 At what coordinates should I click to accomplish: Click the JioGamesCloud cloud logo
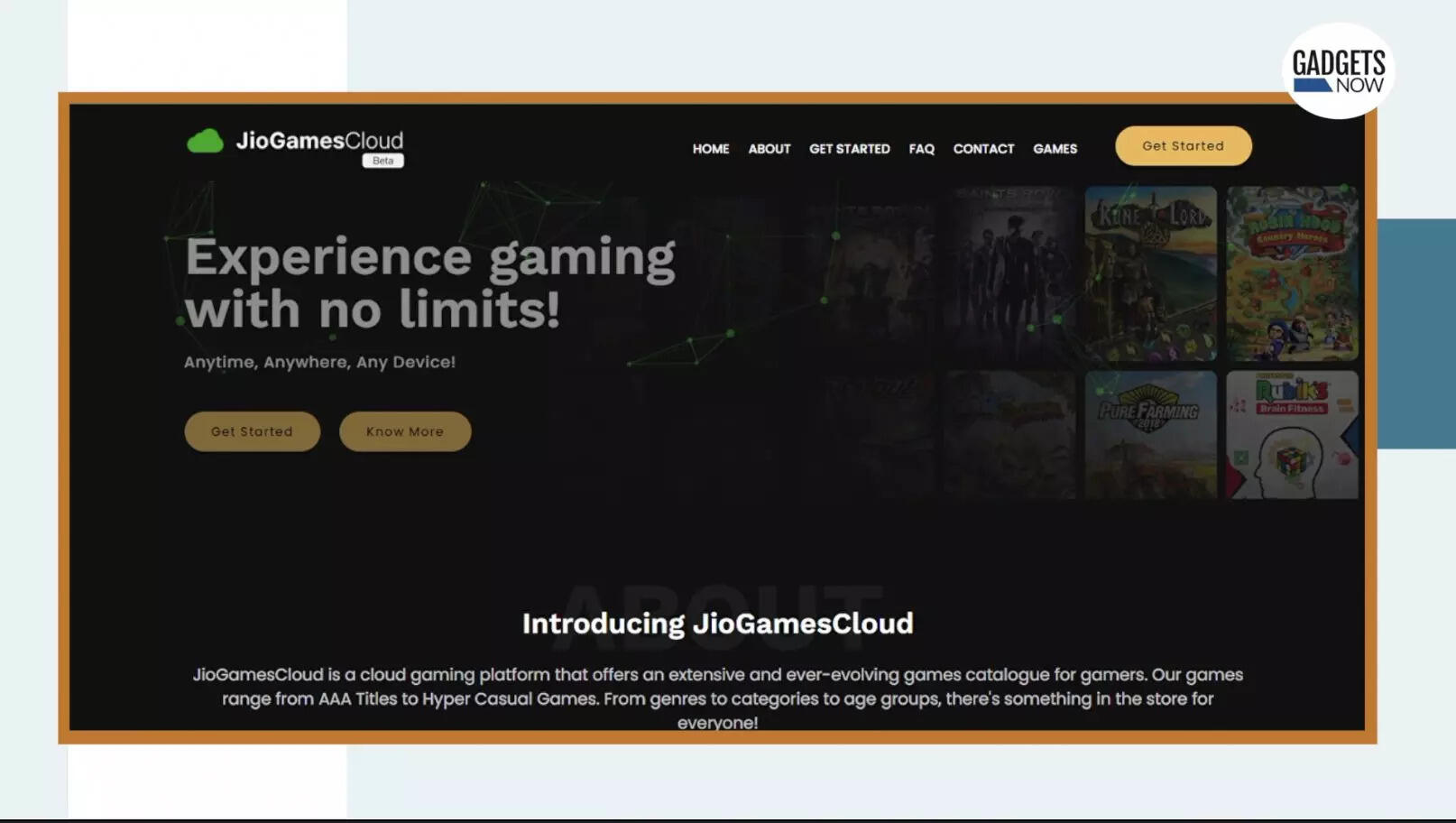click(x=204, y=141)
